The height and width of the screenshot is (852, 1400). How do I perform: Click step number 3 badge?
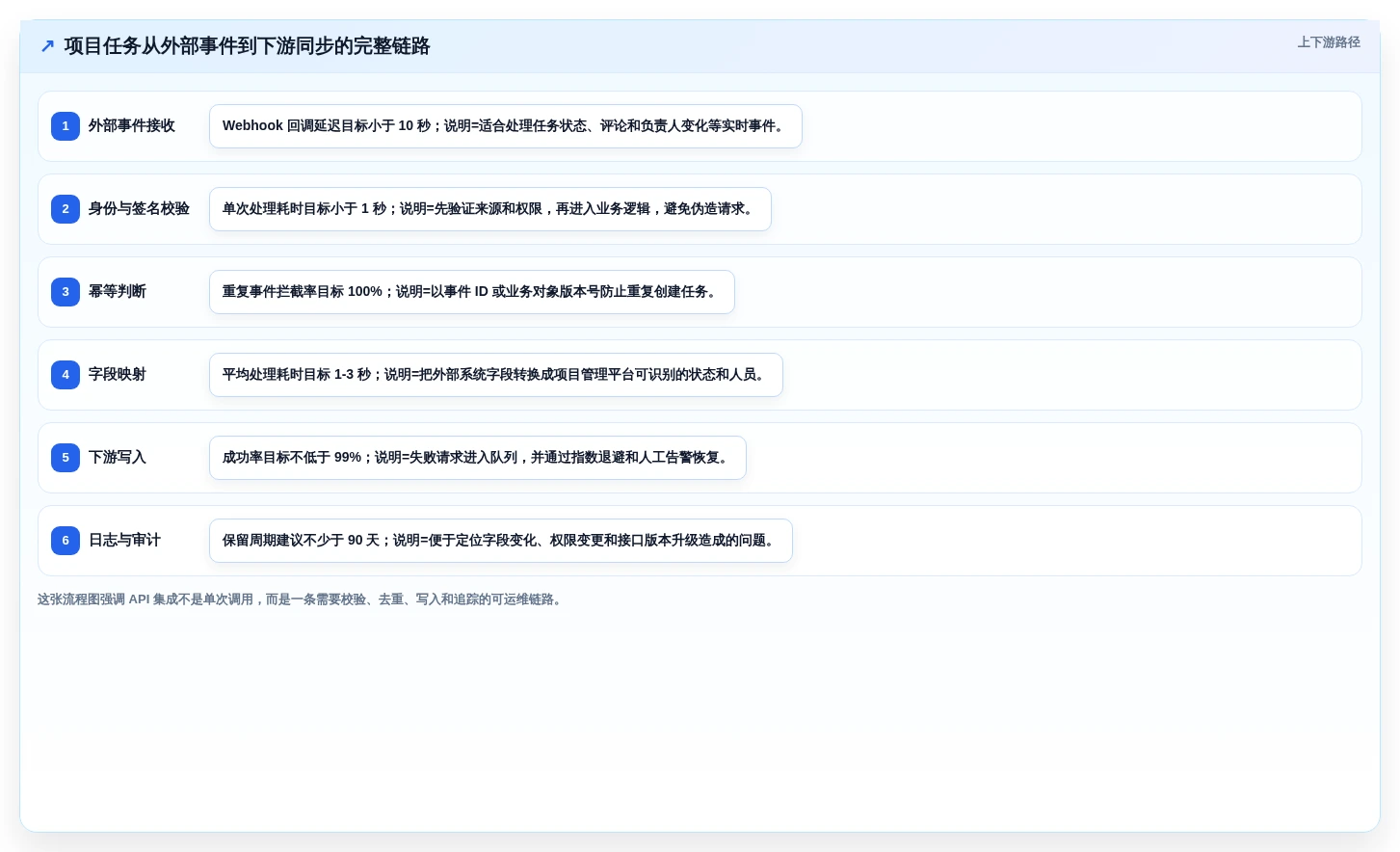66,292
